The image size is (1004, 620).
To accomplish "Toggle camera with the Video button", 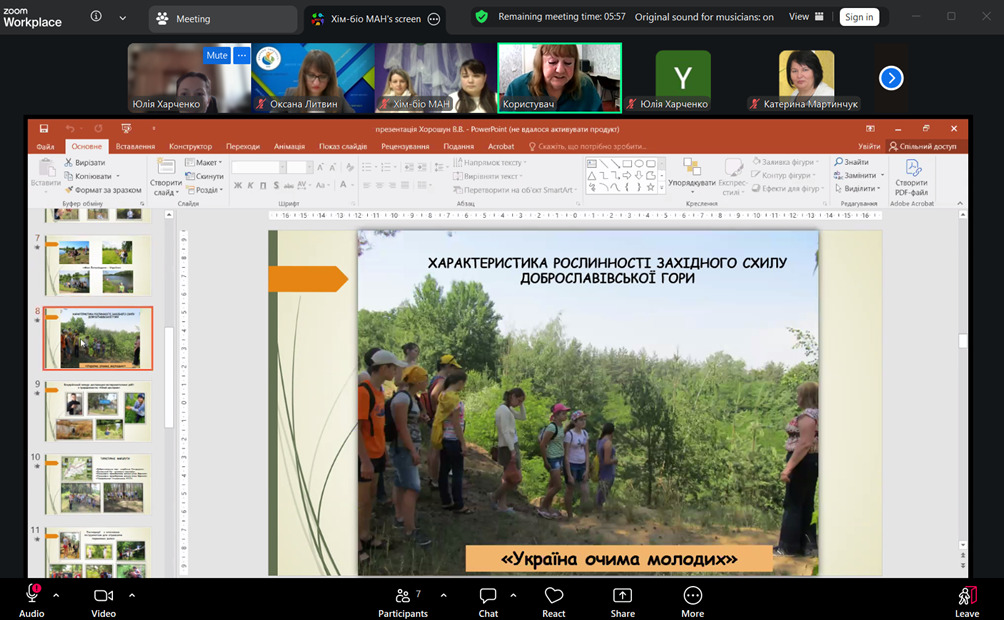I will pyautogui.click(x=103, y=596).
